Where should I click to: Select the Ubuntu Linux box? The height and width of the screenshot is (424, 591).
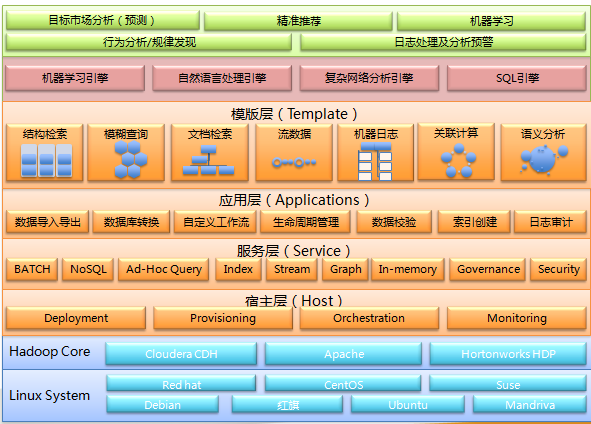point(408,405)
